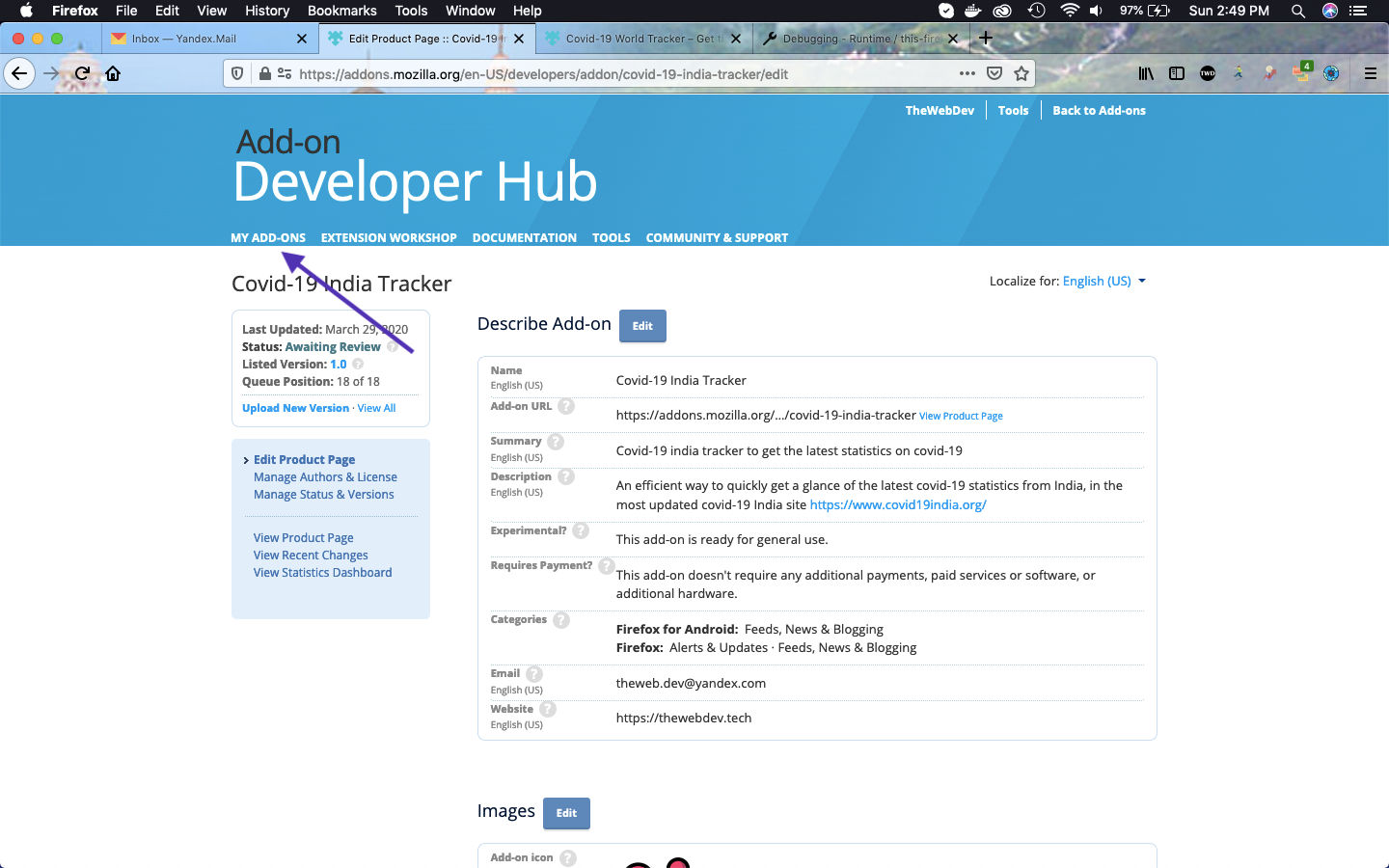The height and width of the screenshot is (868, 1389).
Task: Open the Library icon in toolbar
Action: pyautogui.click(x=1146, y=73)
